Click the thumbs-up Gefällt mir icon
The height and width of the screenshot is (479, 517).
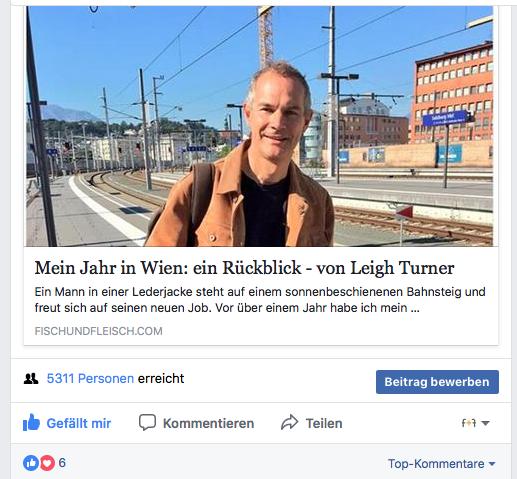click(x=31, y=423)
